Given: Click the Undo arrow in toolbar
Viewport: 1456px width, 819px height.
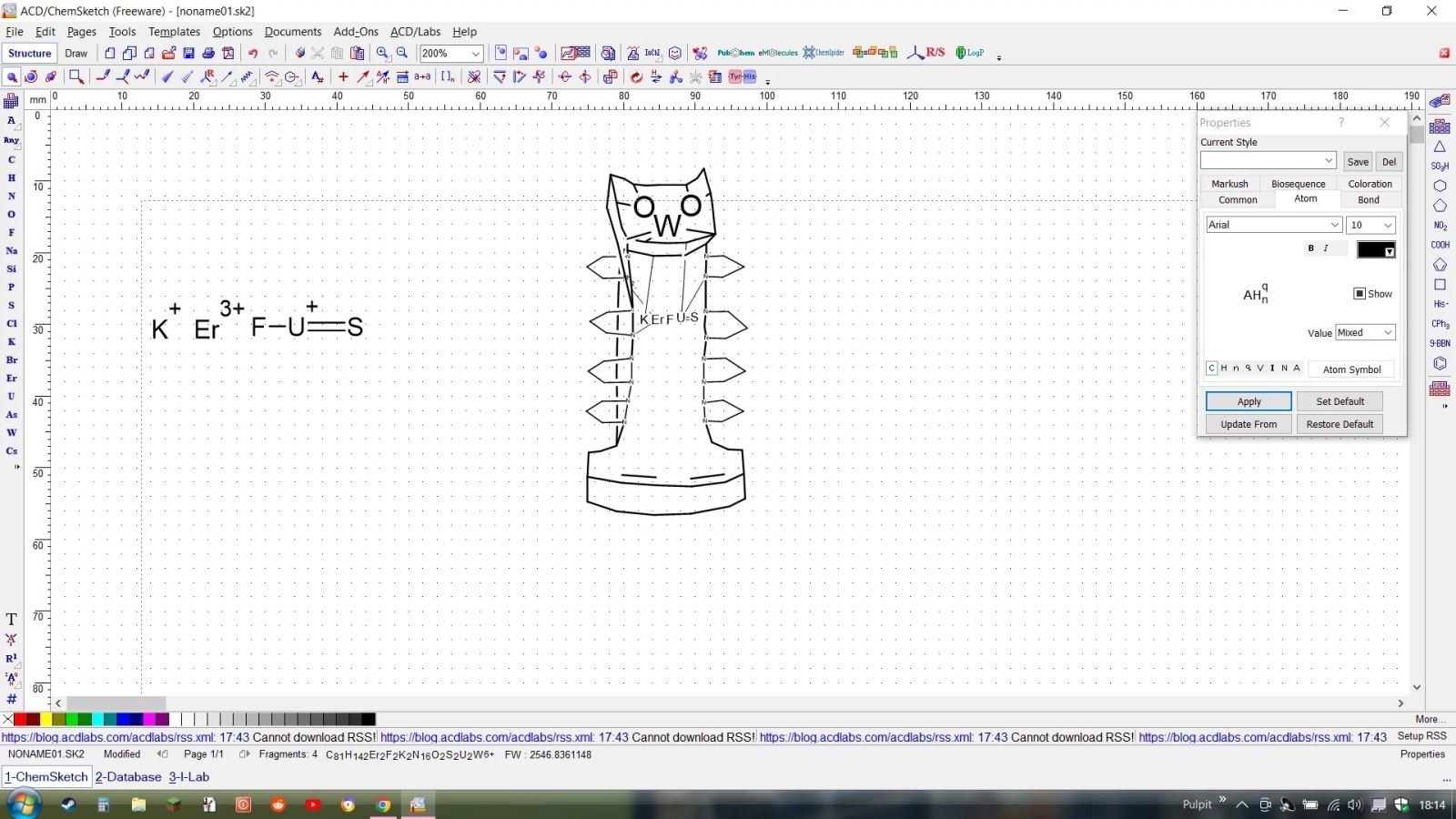Looking at the screenshot, I should (253, 54).
